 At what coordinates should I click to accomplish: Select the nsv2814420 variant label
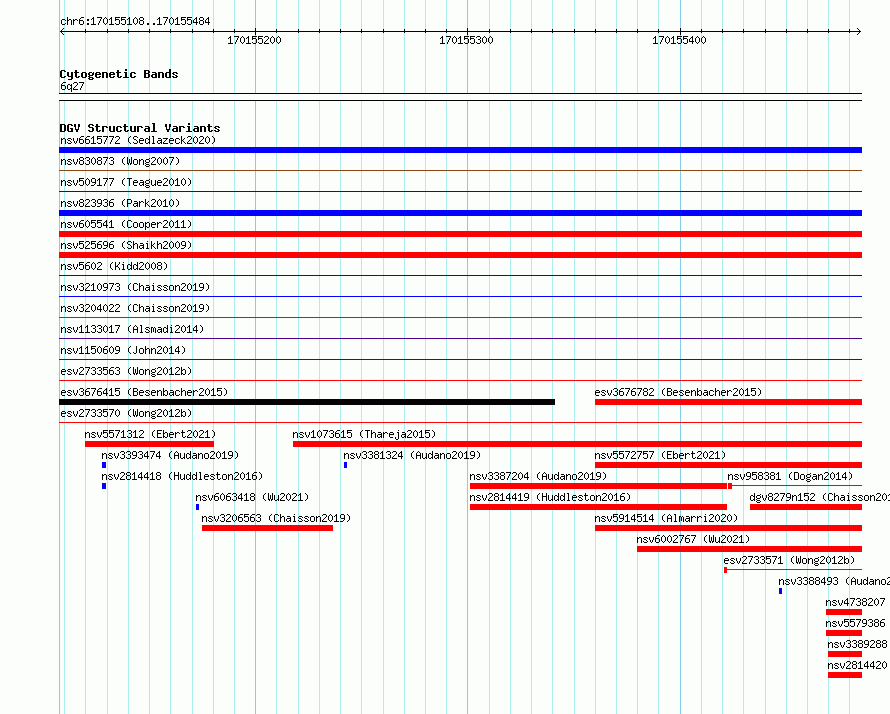pyautogui.click(x=857, y=665)
